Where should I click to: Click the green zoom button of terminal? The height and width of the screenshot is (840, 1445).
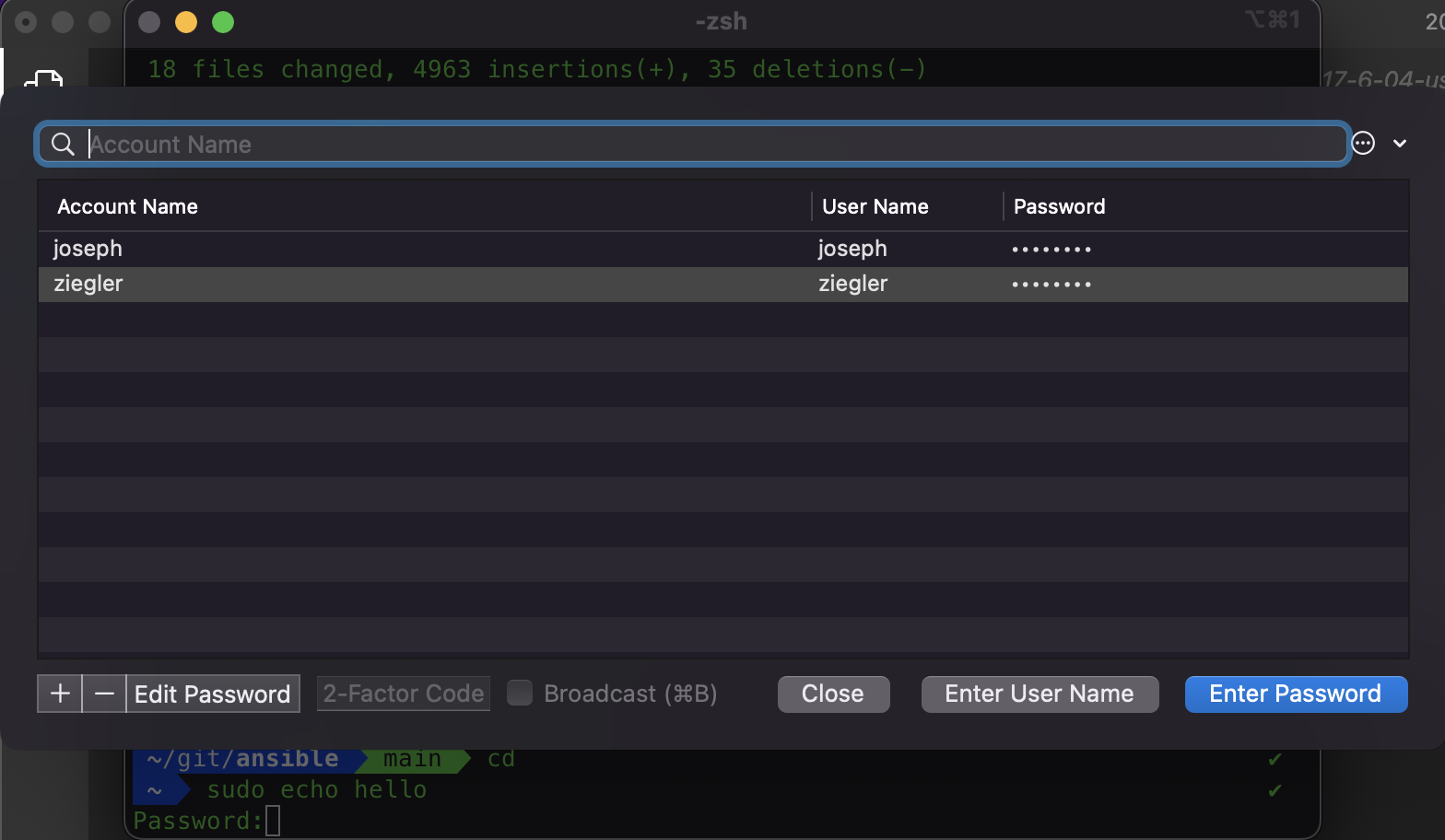point(223,22)
